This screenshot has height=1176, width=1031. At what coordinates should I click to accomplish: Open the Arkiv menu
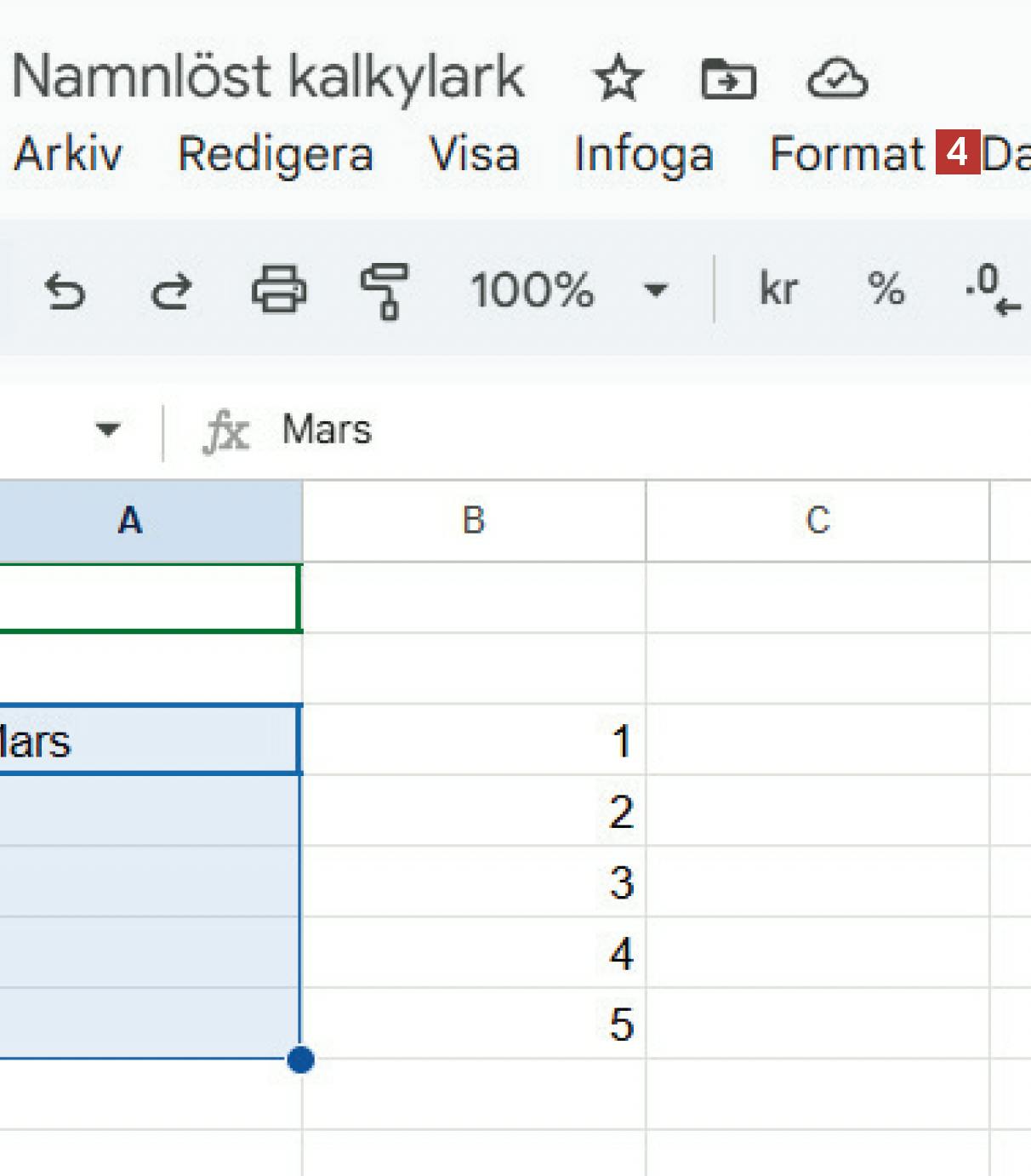click(x=68, y=155)
